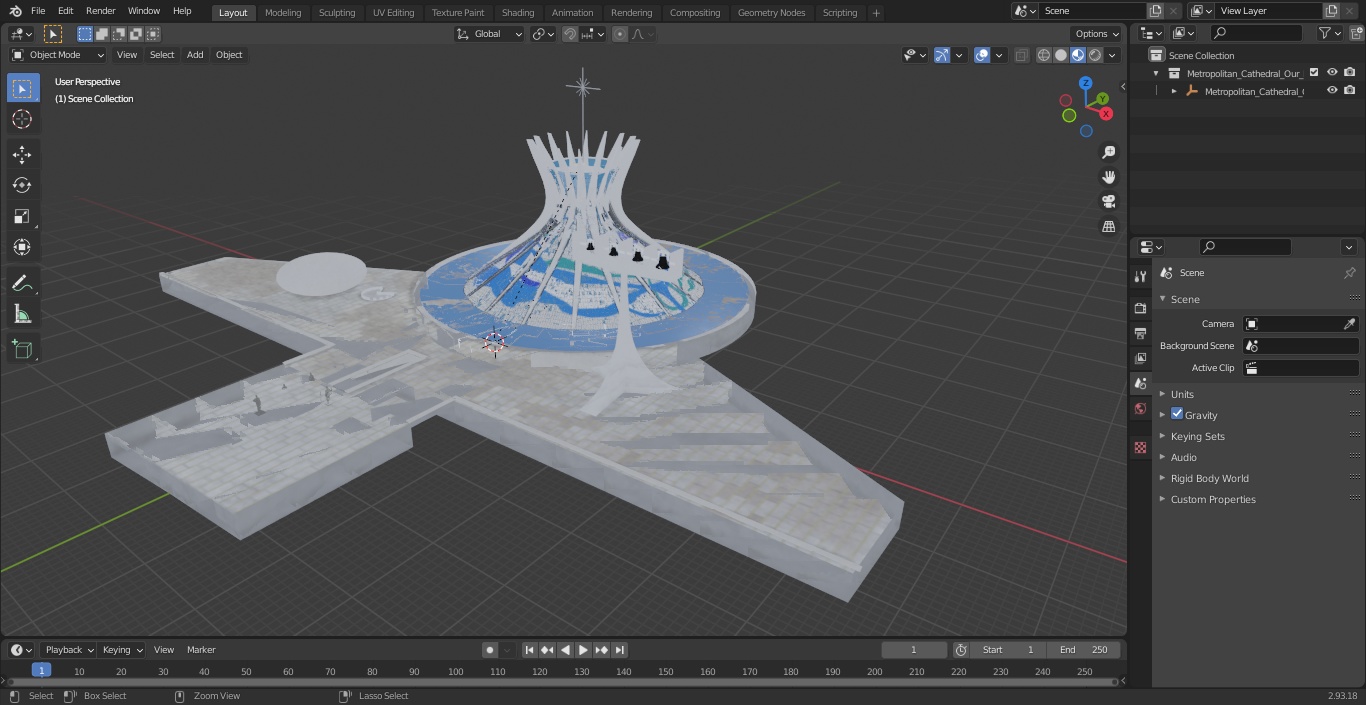Click the zoom viewport icon
Image resolution: width=1366 pixels, height=705 pixels.
click(x=1108, y=152)
